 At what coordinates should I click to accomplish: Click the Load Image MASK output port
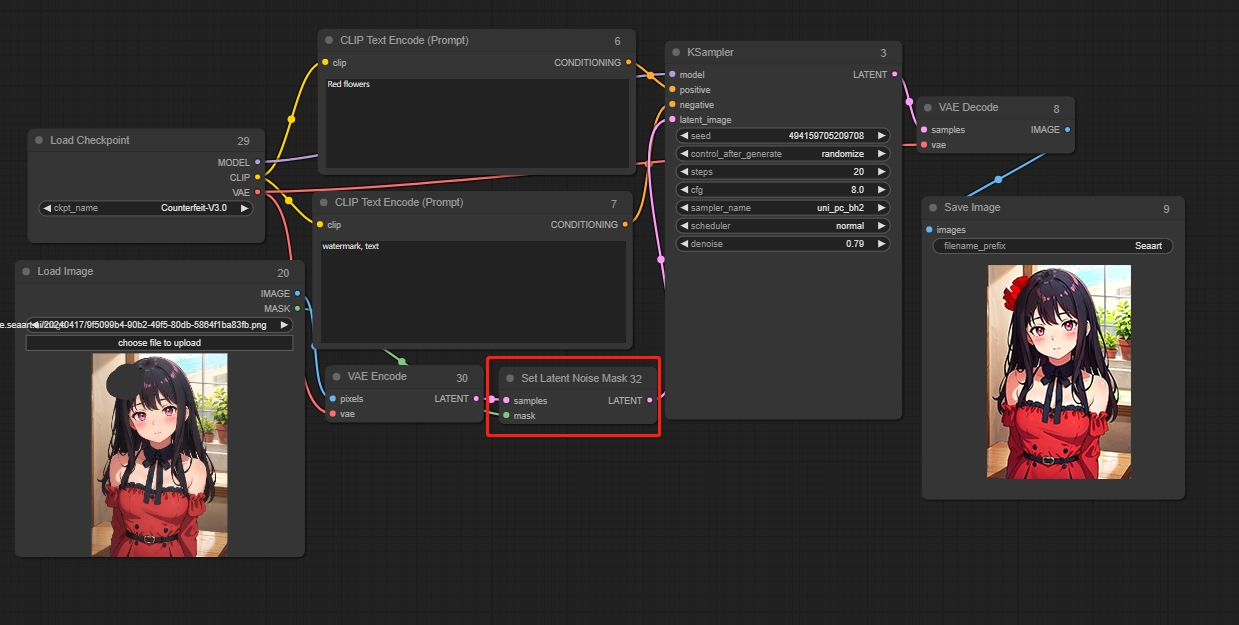point(297,309)
